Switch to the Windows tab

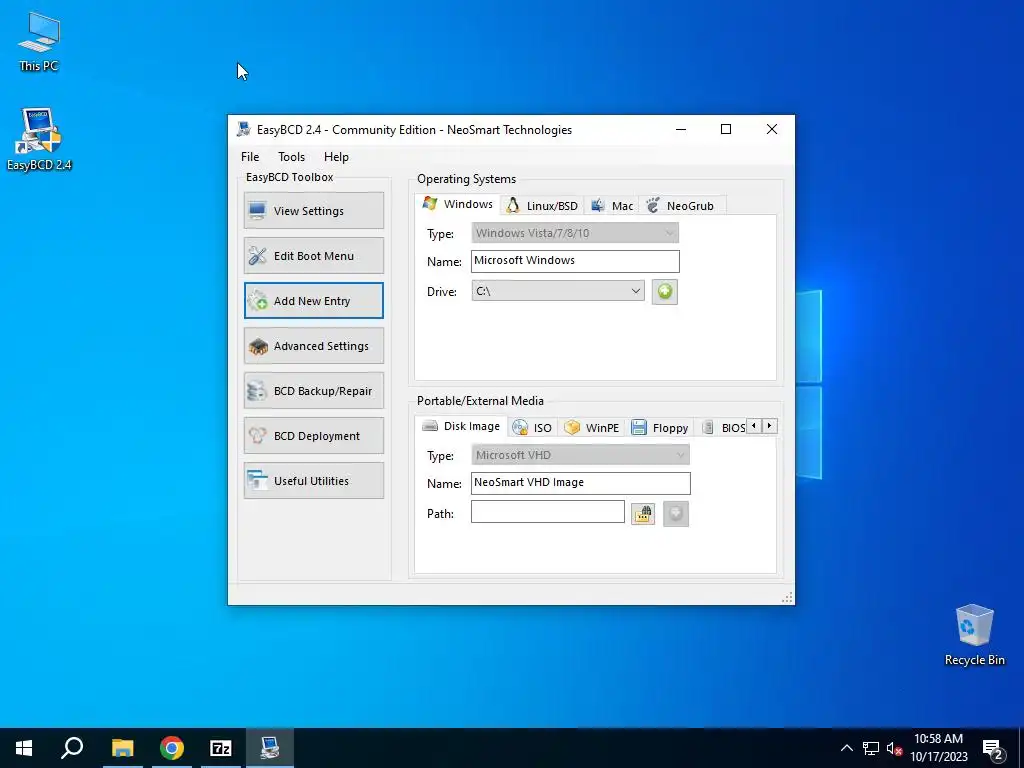[458, 204]
